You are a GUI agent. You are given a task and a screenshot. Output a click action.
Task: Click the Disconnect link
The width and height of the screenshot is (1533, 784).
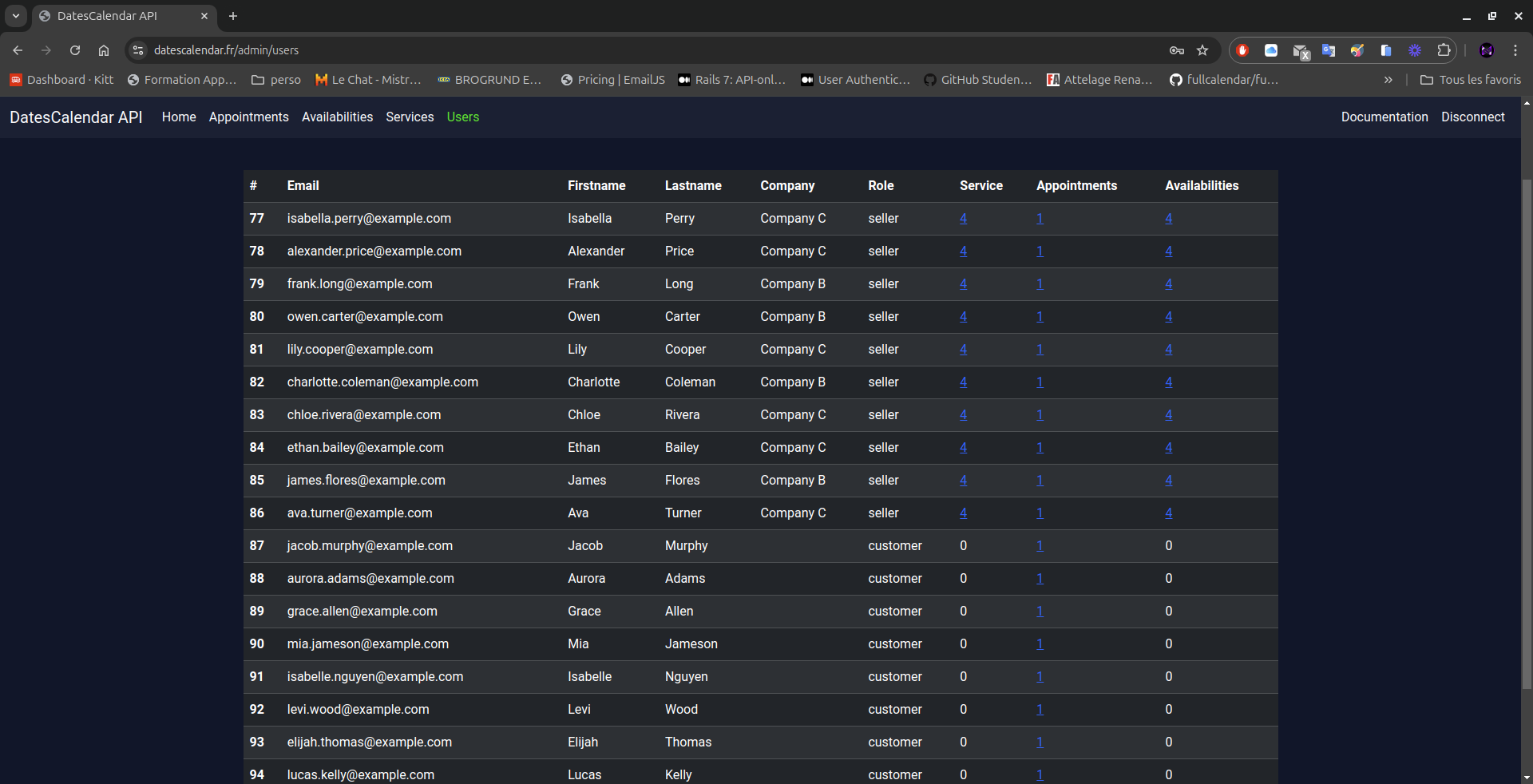pos(1472,117)
